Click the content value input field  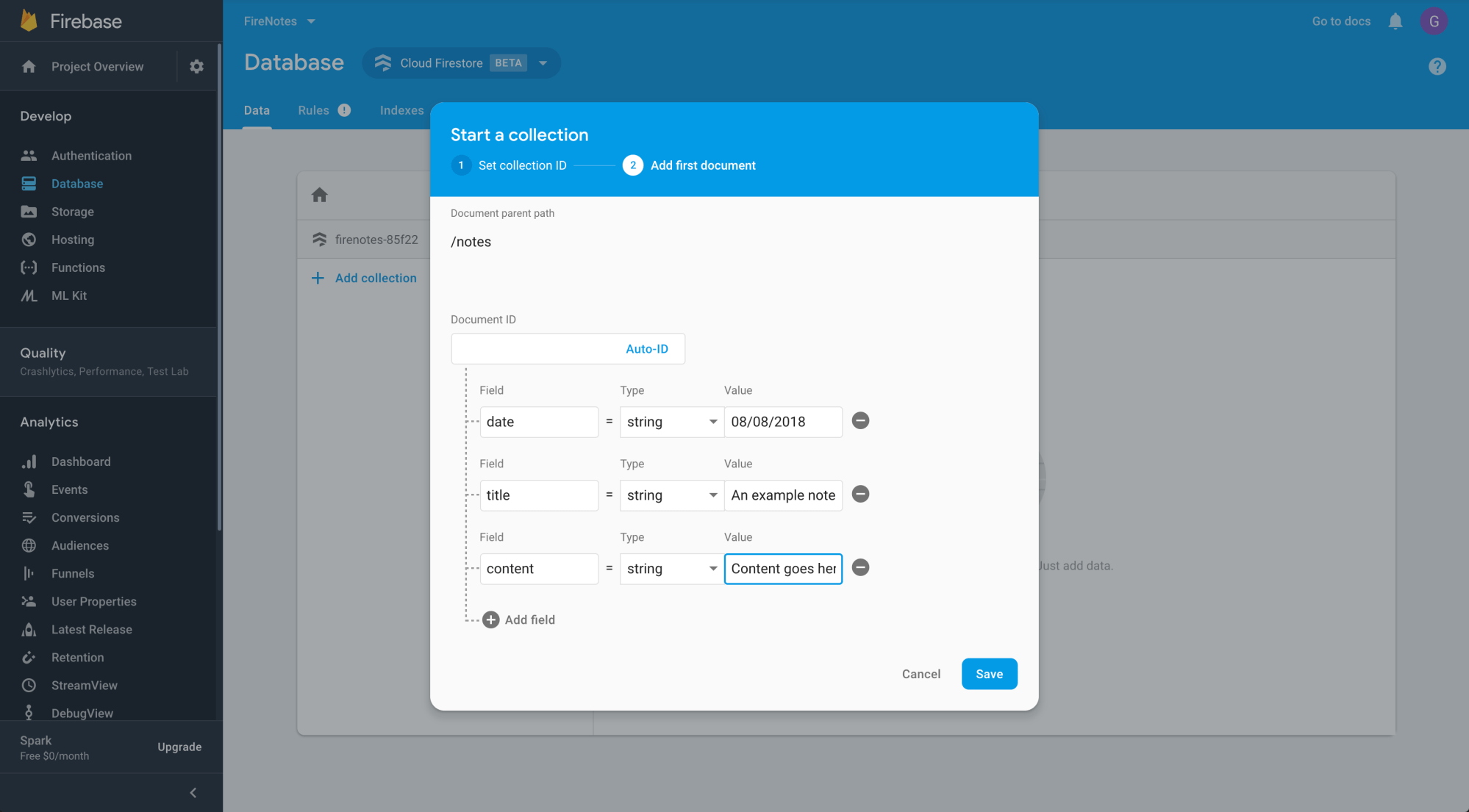[784, 567]
